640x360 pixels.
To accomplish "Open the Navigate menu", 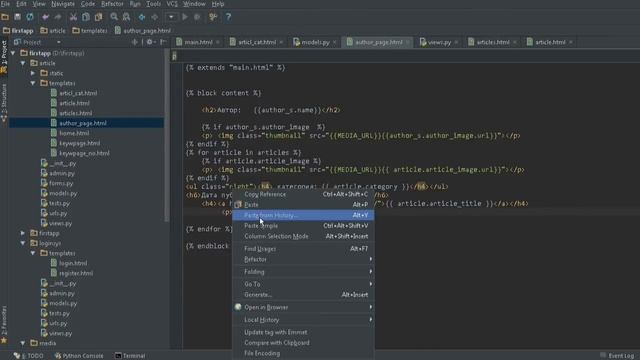I will click(x=62, y=4).
